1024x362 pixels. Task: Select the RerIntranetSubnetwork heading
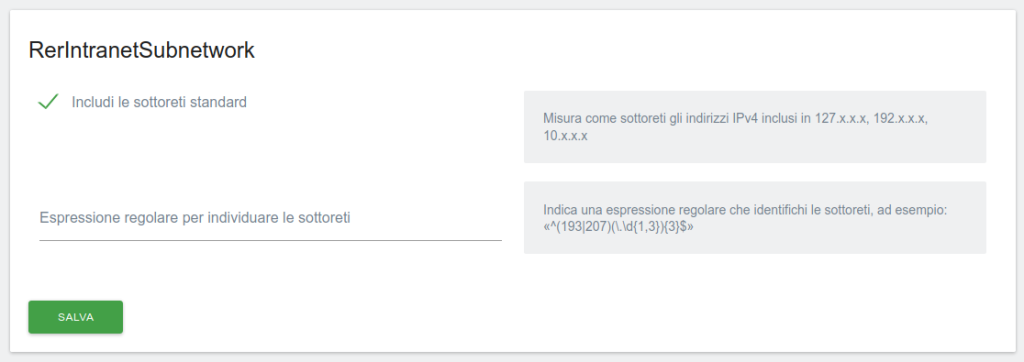click(x=142, y=50)
